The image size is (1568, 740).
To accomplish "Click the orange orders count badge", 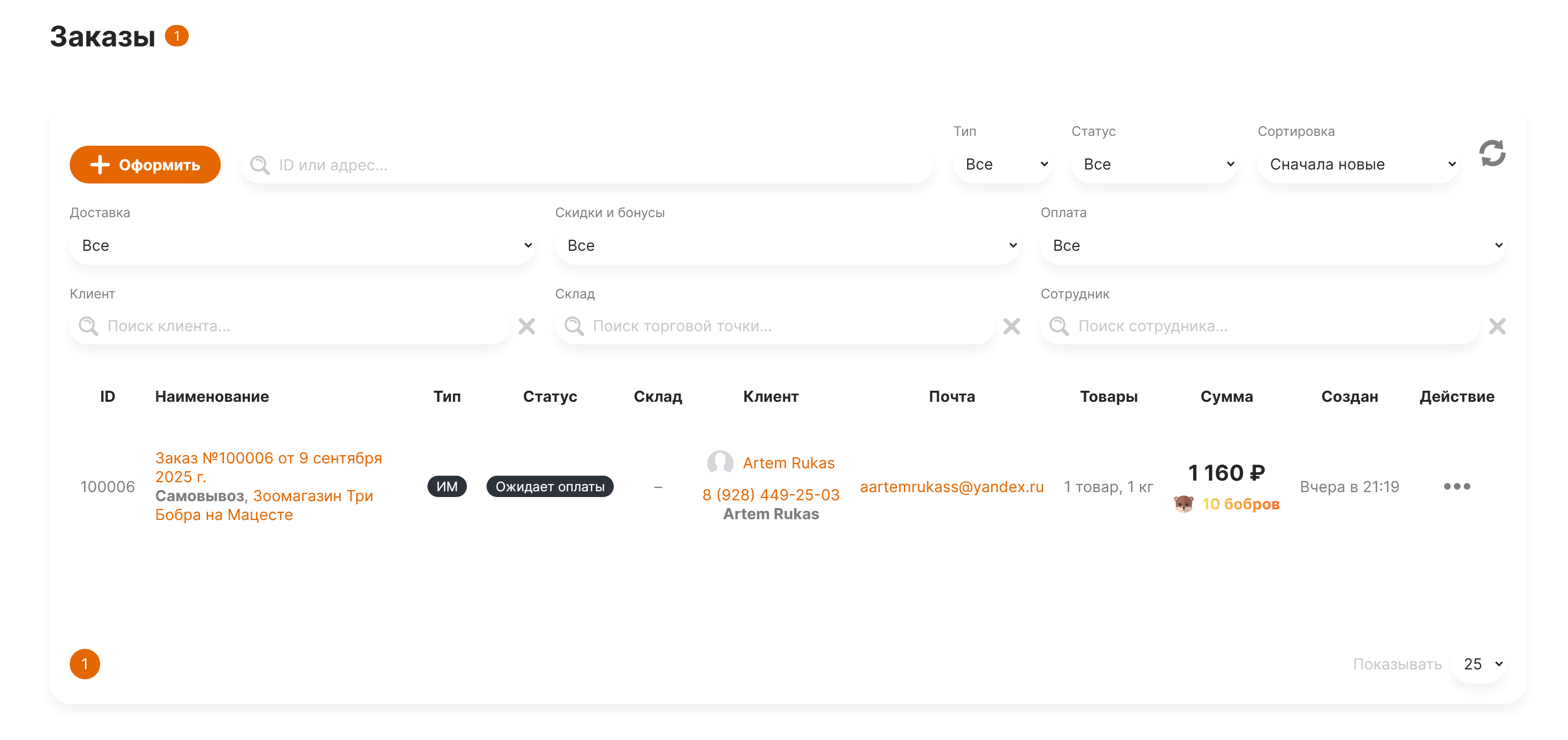I will [x=177, y=36].
